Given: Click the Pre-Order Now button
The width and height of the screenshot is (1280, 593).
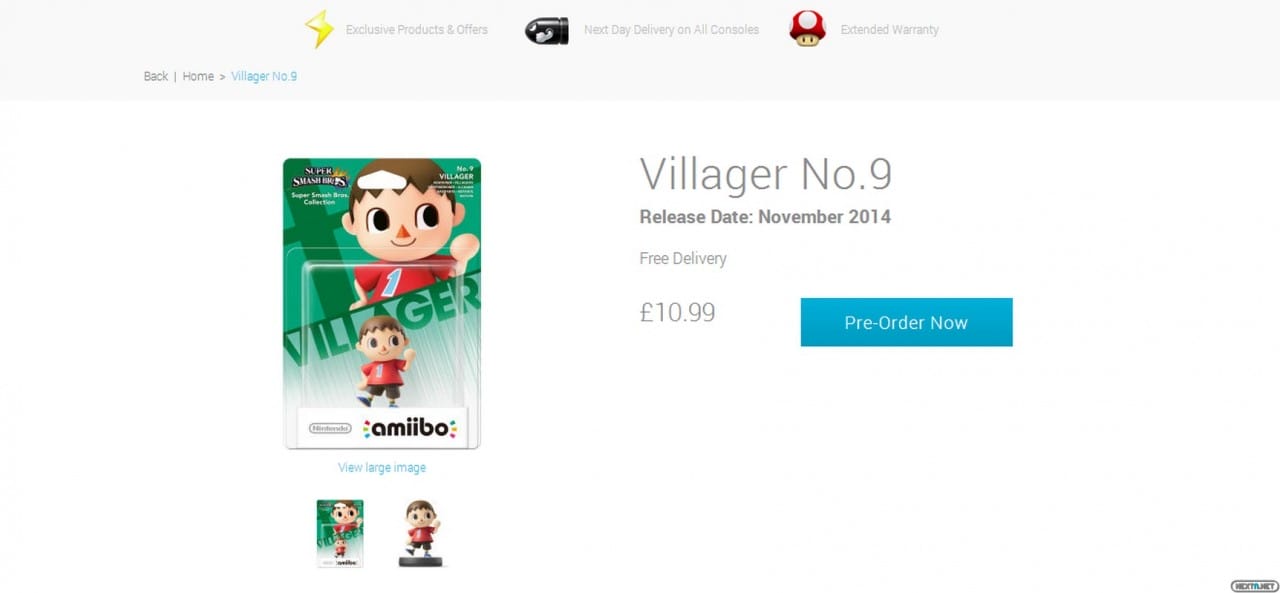Looking at the screenshot, I should coord(906,322).
